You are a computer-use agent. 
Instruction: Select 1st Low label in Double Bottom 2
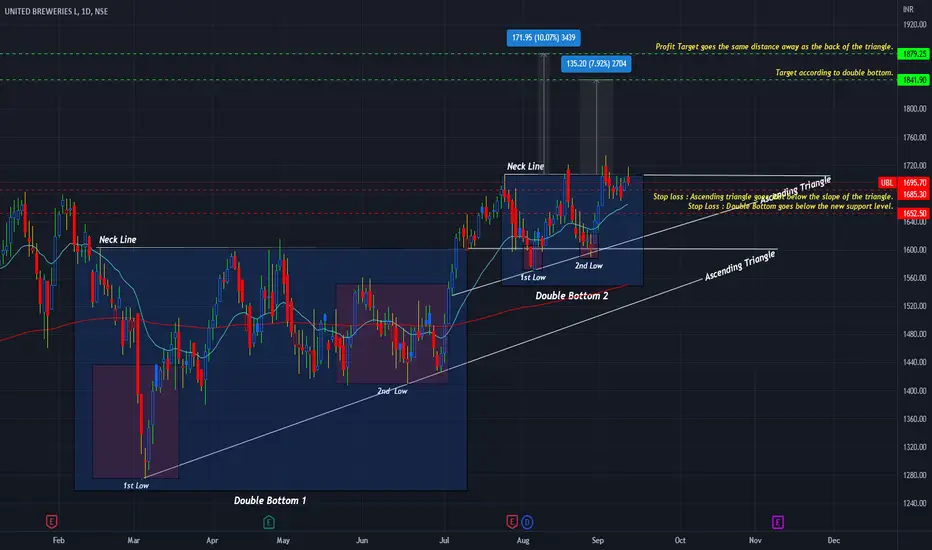pos(533,277)
